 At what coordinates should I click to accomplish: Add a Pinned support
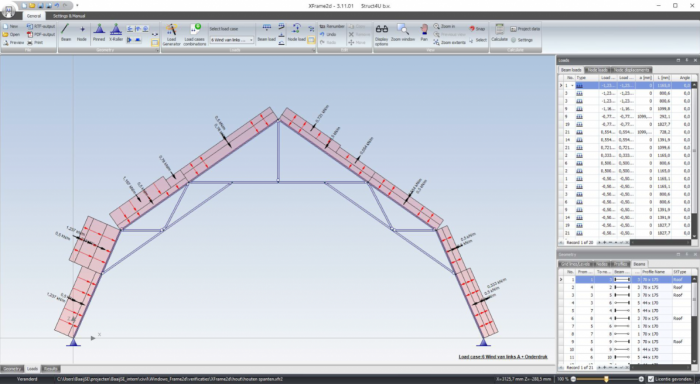[99, 33]
